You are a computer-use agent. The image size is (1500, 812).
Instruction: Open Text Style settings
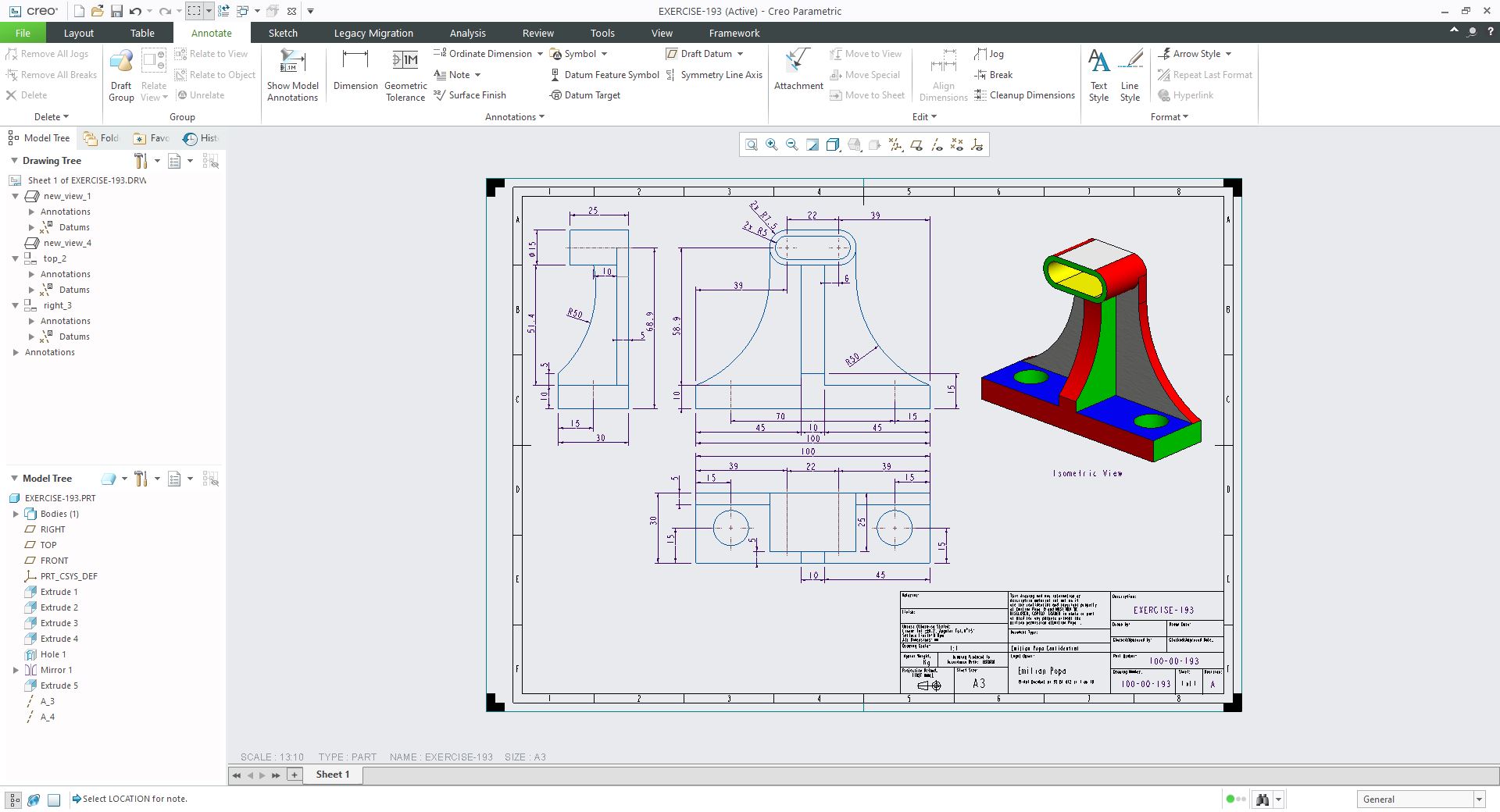click(x=1098, y=76)
